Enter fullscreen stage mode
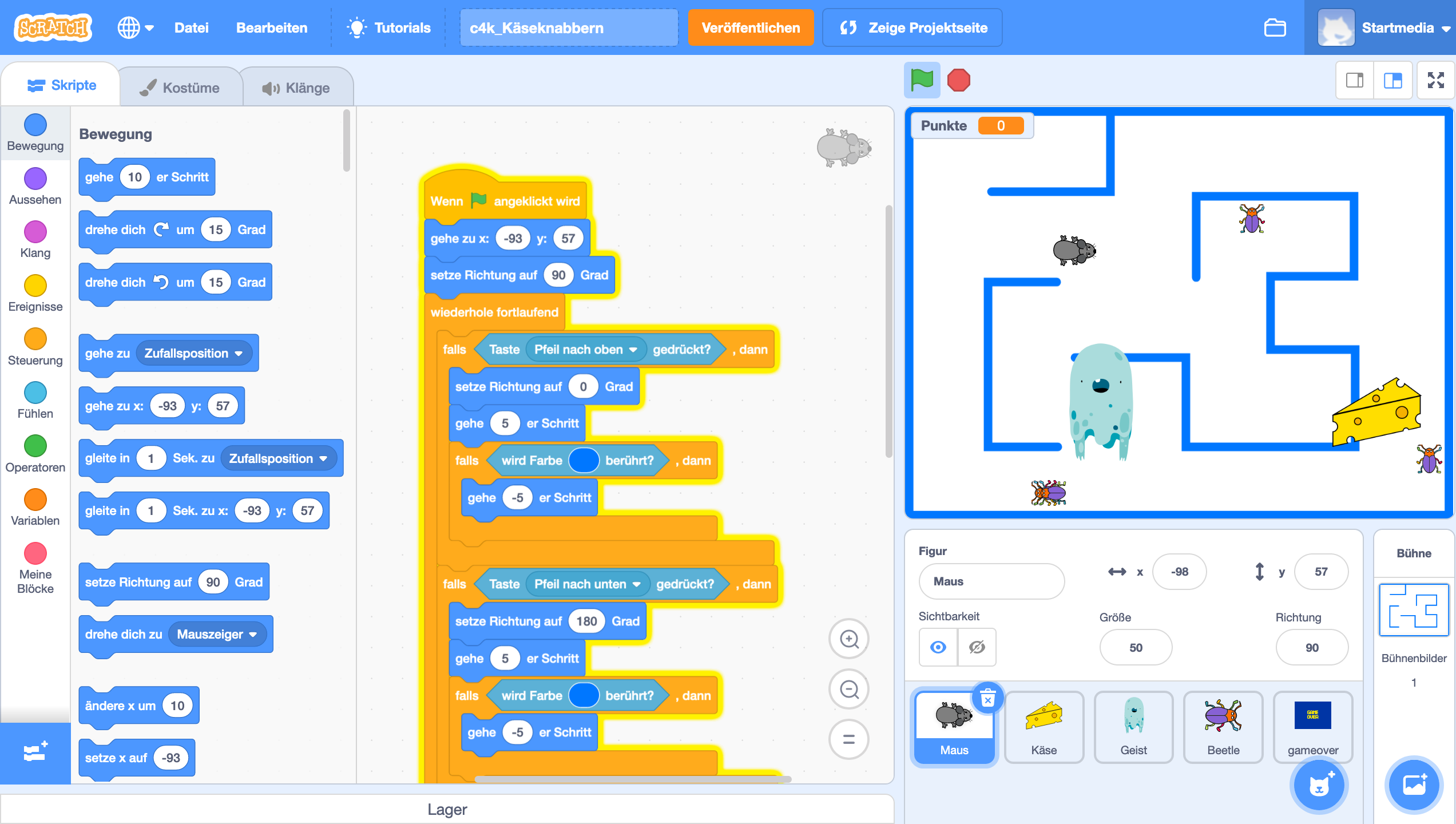 pyautogui.click(x=1435, y=80)
